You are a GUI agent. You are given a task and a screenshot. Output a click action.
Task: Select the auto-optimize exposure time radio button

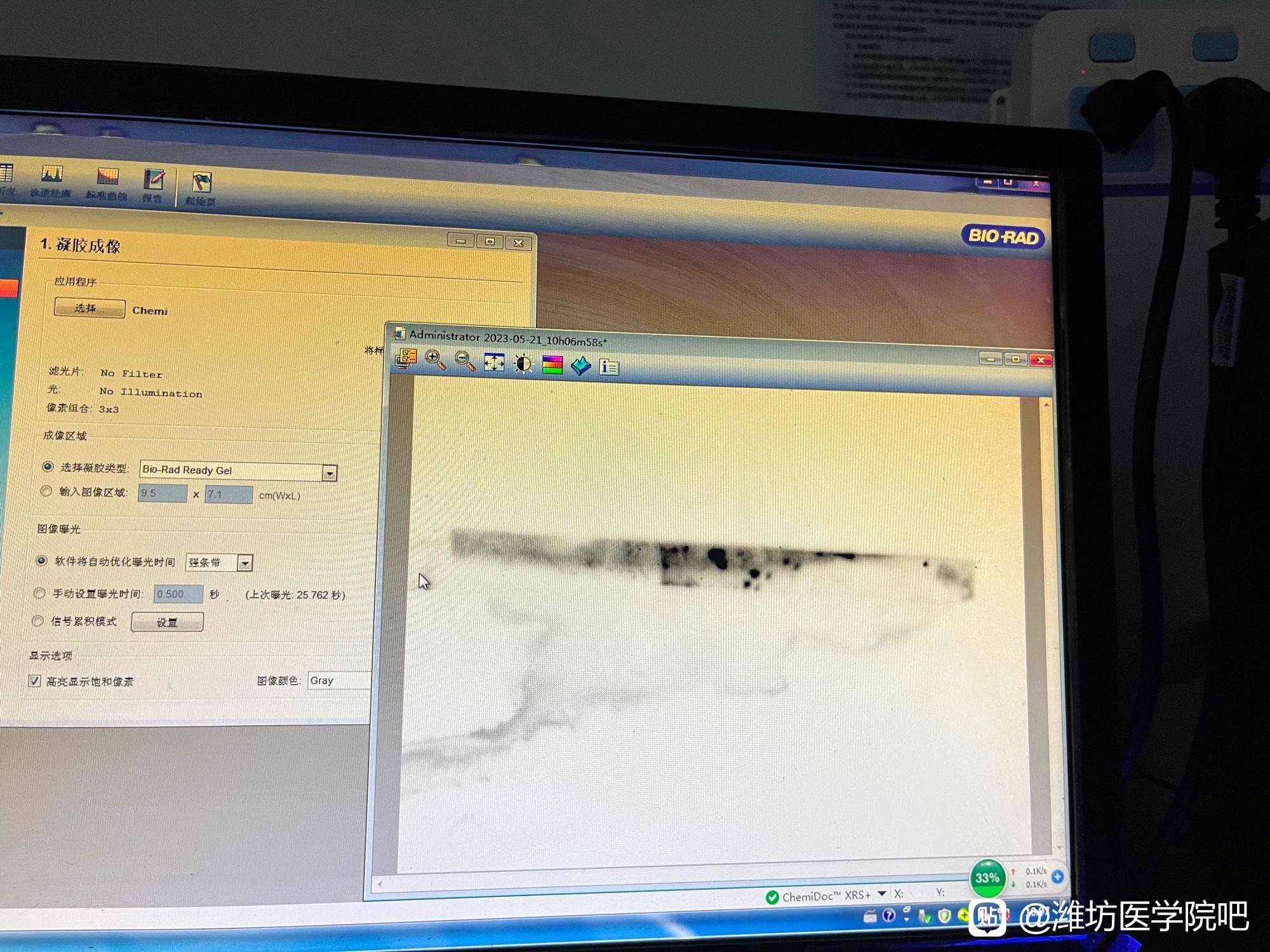tap(41, 560)
